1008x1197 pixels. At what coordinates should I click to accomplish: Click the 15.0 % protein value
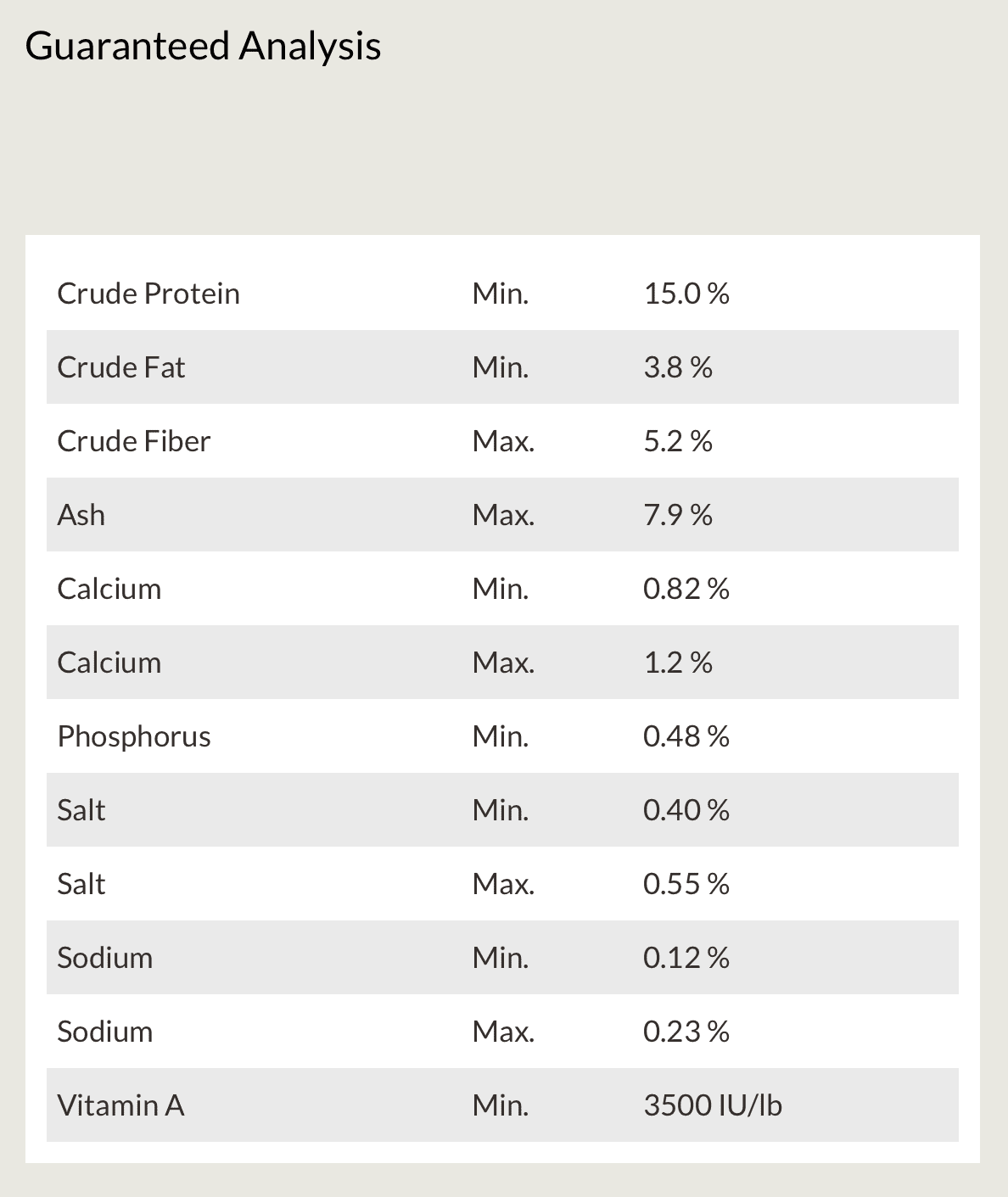686,294
